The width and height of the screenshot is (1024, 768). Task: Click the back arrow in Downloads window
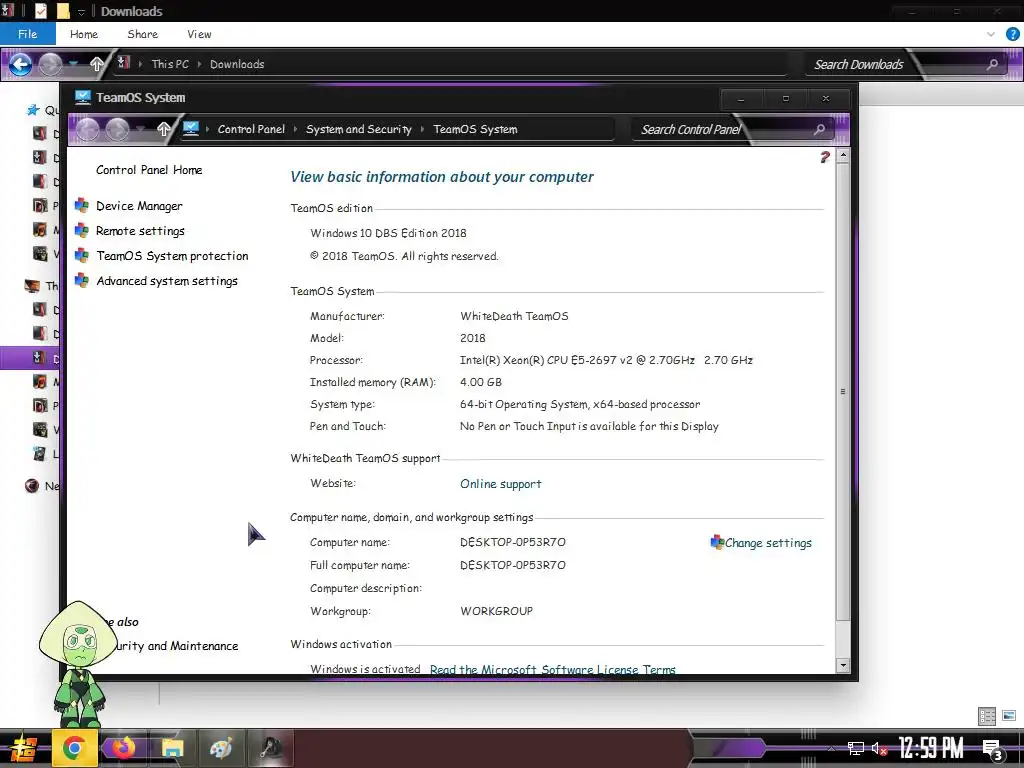(x=20, y=64)
